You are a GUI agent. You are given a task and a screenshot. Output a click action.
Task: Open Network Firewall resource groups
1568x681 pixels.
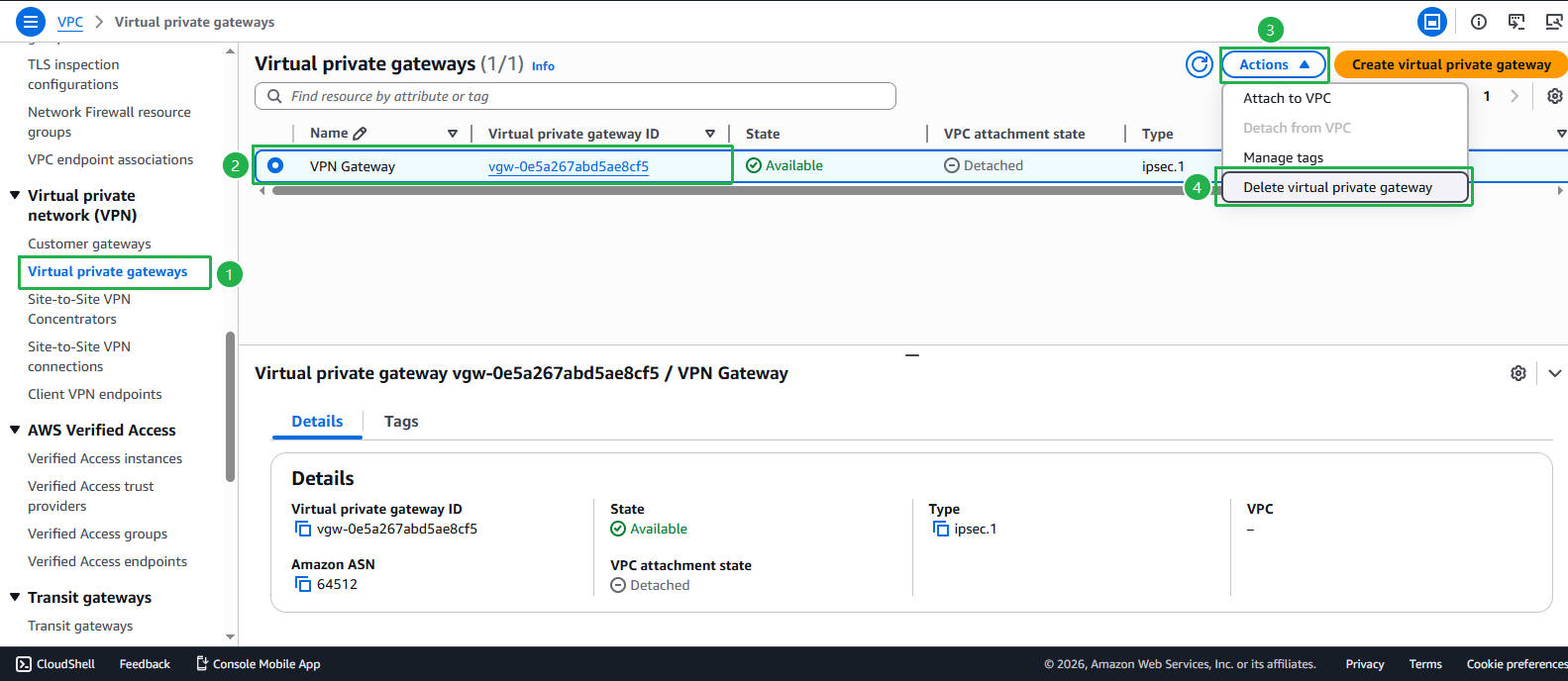click(109, 122)
